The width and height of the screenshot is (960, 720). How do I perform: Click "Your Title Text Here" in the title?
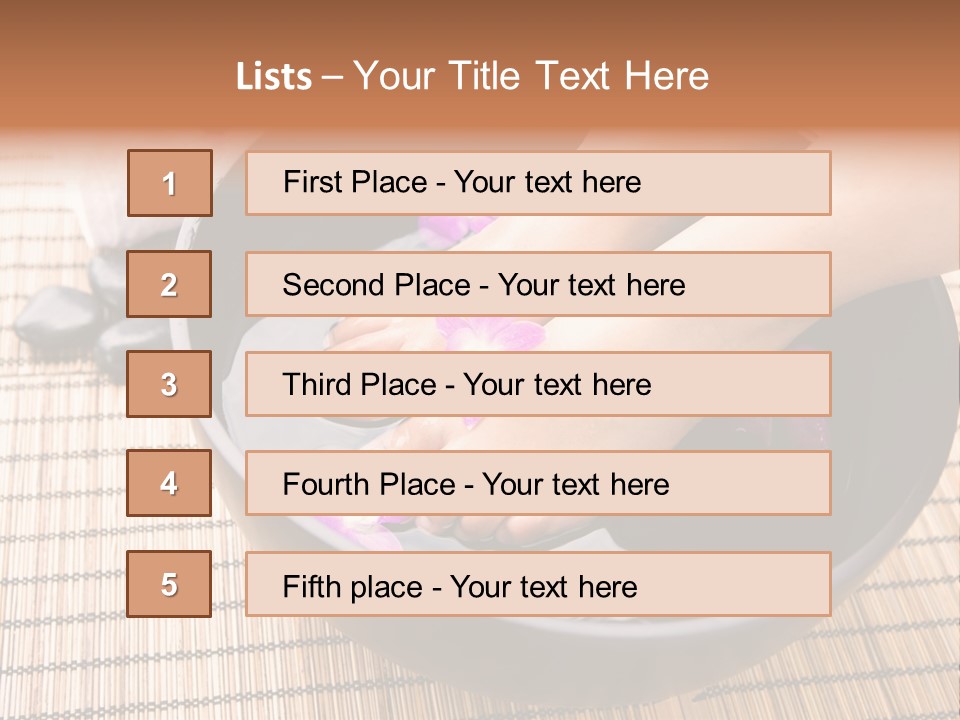(x=531, y=76)
